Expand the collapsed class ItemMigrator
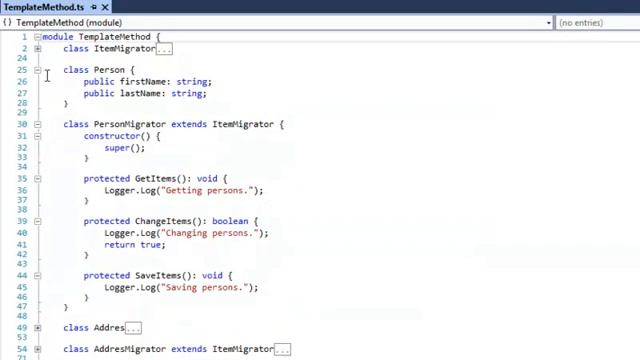Screen dimensions: 640x360 (38, 49)
